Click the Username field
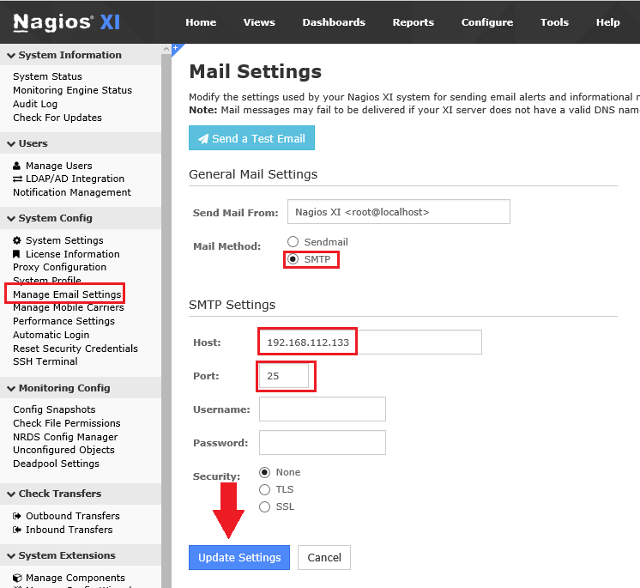This screenshot has width=640, height=588. click(322, 409)
